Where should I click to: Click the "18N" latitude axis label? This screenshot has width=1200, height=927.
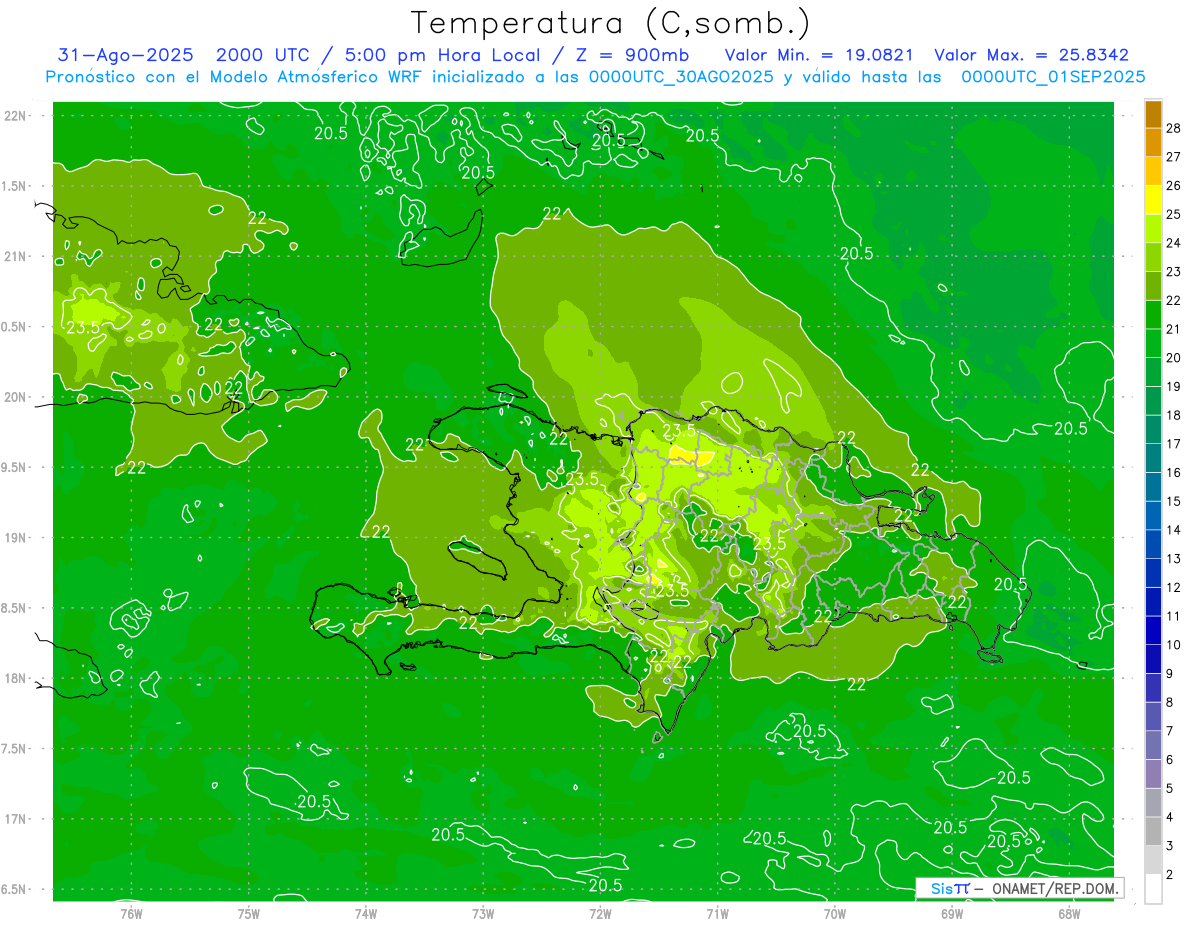tap(16, 678)
